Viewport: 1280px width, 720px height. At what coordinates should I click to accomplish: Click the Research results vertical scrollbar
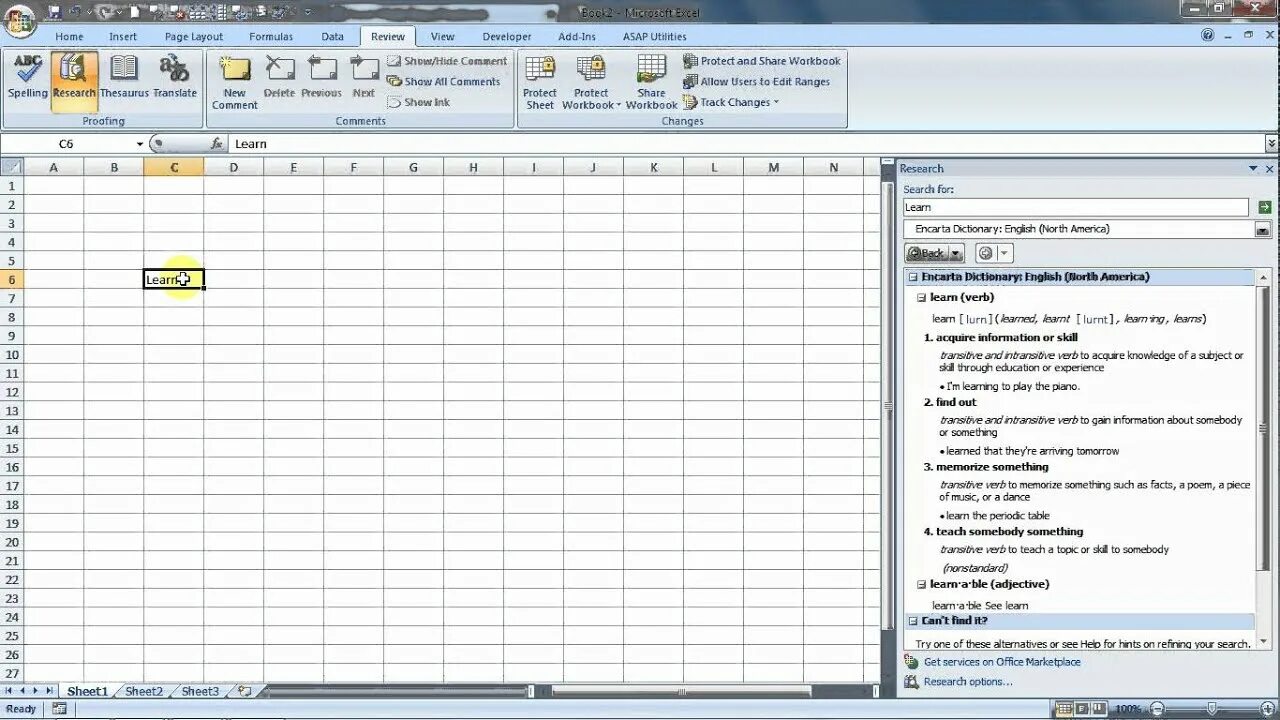[1264, 458]
